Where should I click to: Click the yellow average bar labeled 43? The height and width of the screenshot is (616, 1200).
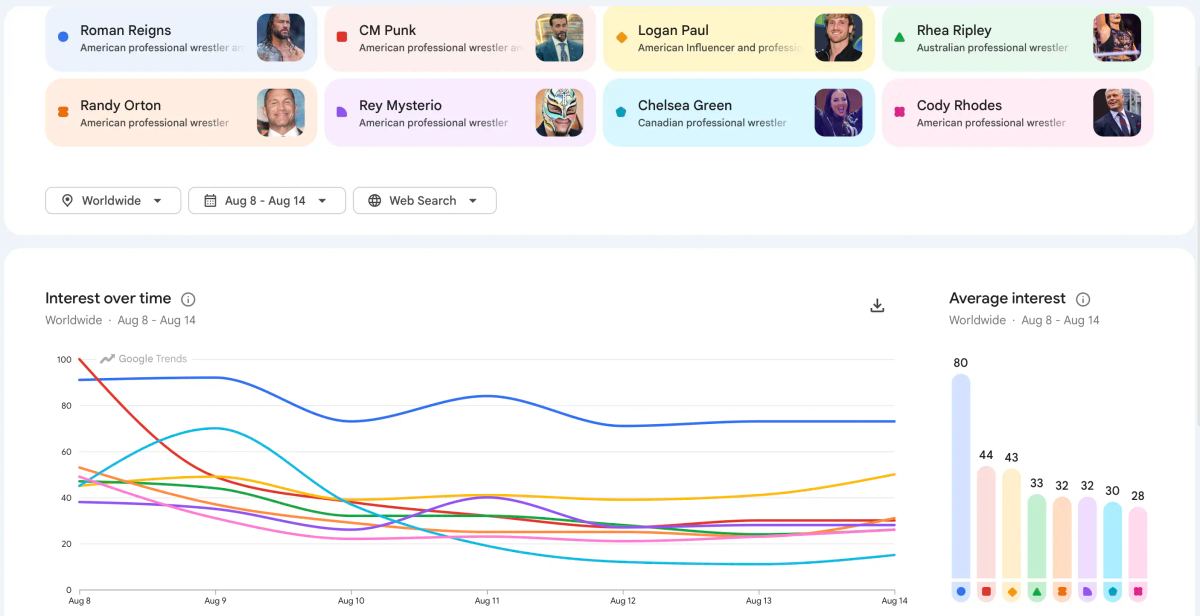click(x=1012, y=523)
